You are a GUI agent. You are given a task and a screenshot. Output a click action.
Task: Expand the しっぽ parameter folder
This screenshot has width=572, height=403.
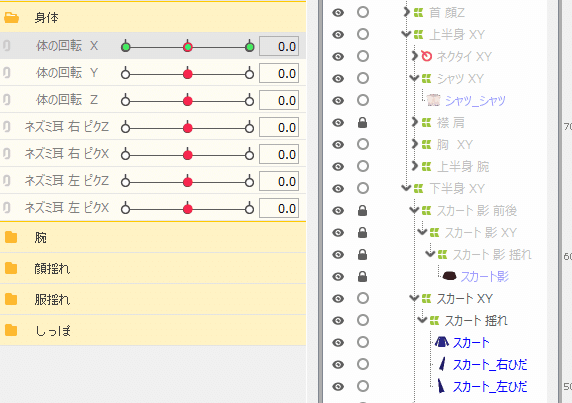(11, 330)
